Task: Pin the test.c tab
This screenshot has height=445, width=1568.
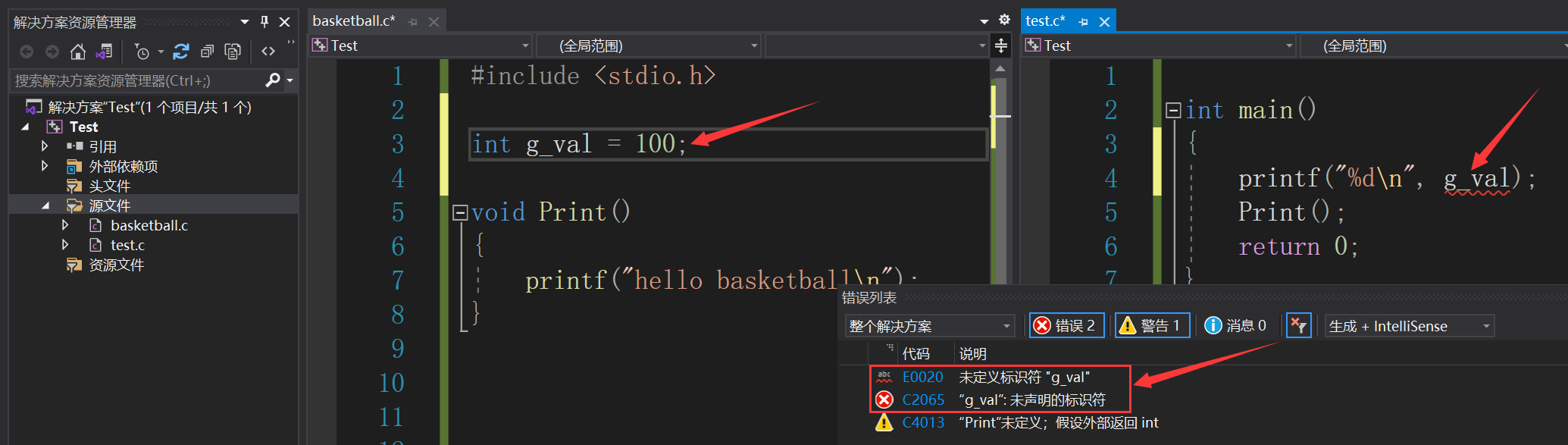Action: click(1083, 22)
